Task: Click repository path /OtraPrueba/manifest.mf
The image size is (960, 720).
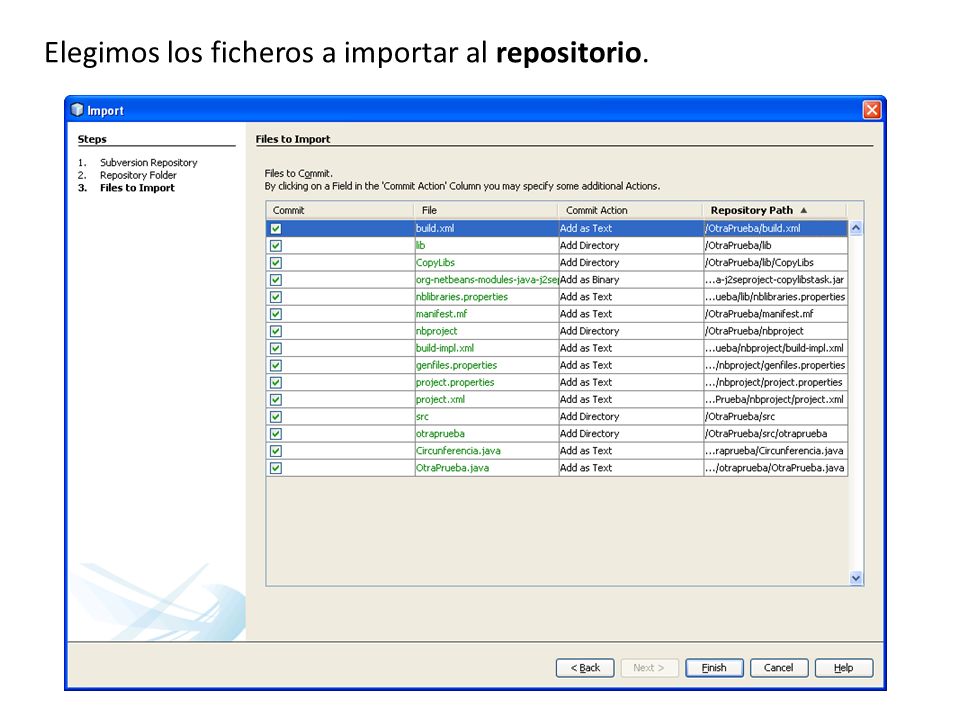Action: (x=759, y=314)
